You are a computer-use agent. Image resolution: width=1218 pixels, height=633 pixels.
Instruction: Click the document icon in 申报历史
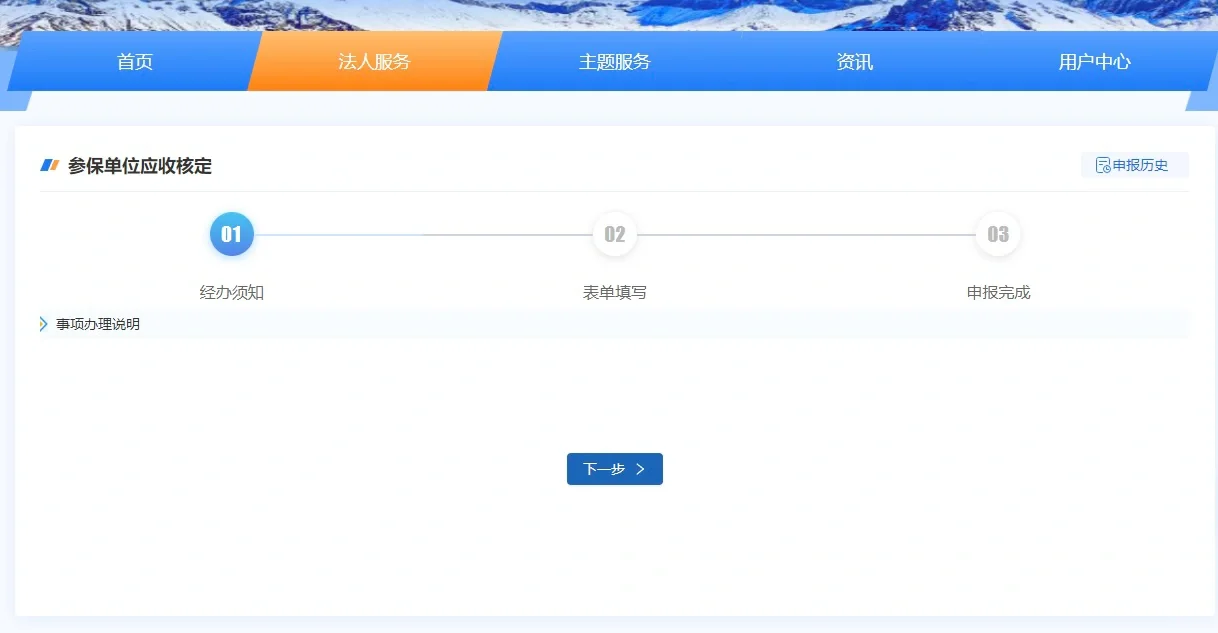click(1103, 166)
